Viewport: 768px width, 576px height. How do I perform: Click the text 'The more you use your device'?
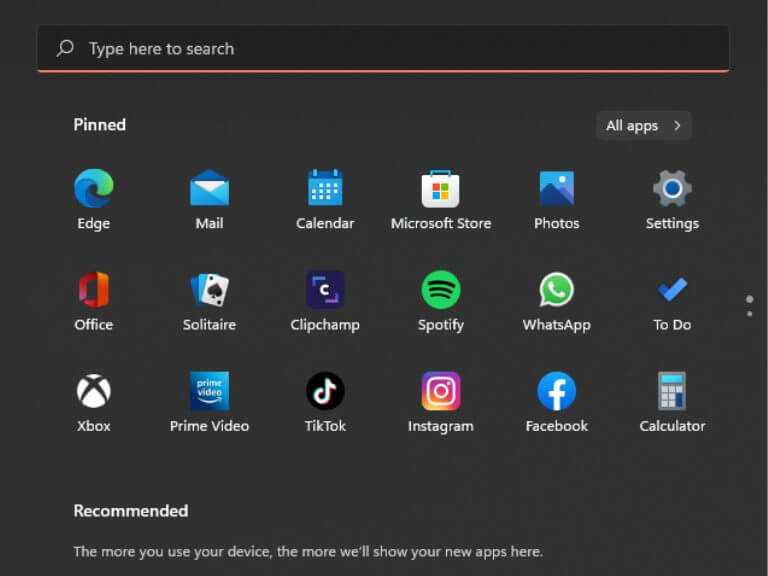point(172,552)
